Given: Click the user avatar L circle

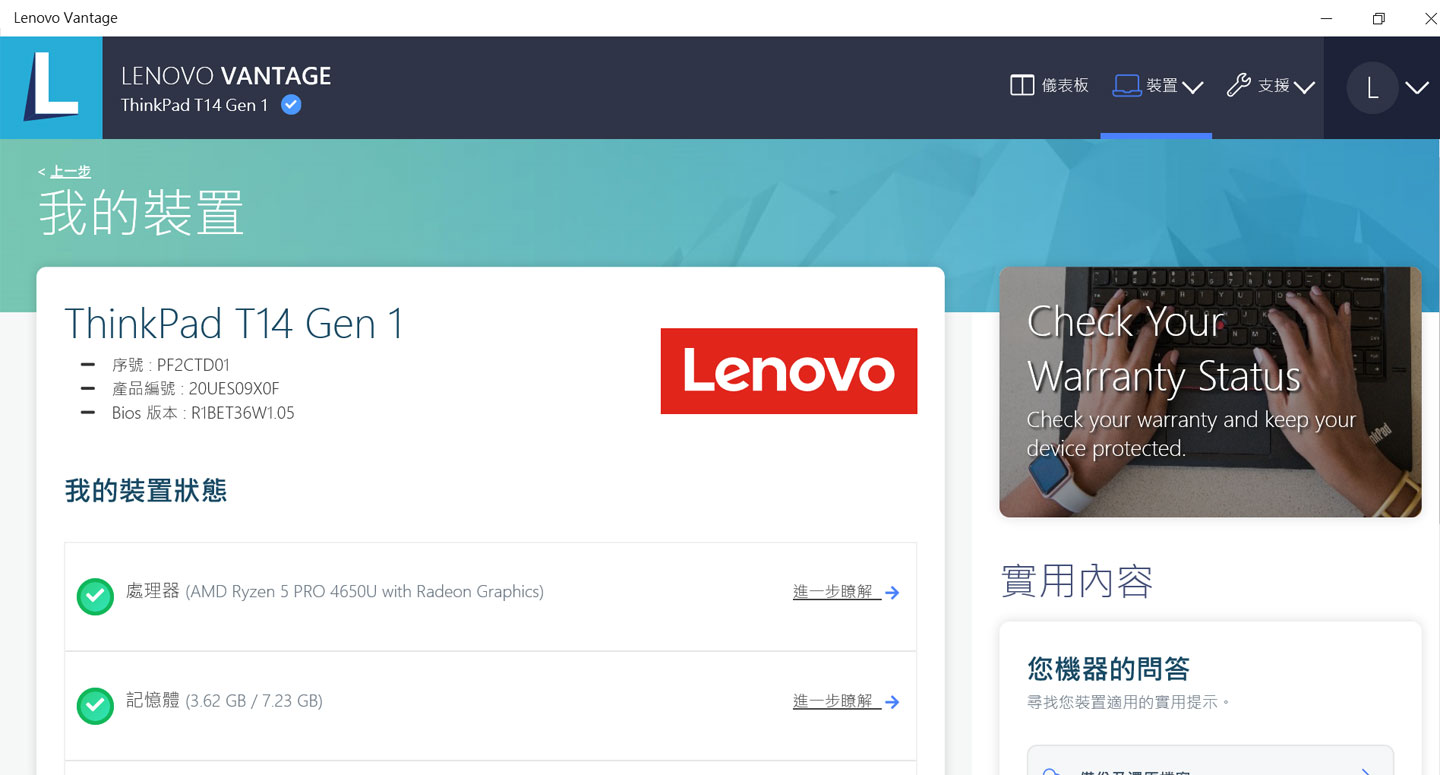Looking at the screenshot, I should 1372,88.
